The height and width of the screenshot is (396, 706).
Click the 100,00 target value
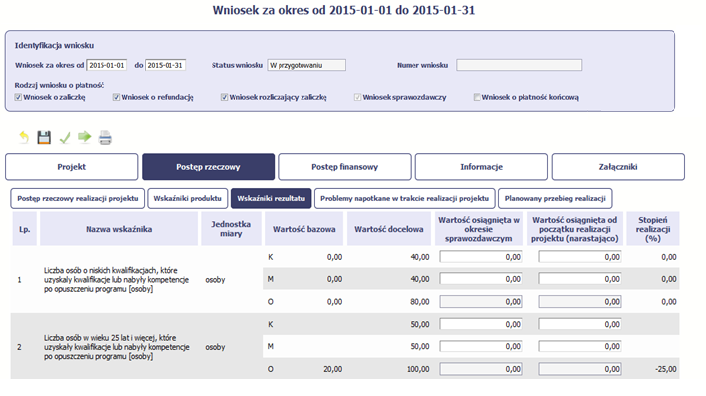click(418, 369)
